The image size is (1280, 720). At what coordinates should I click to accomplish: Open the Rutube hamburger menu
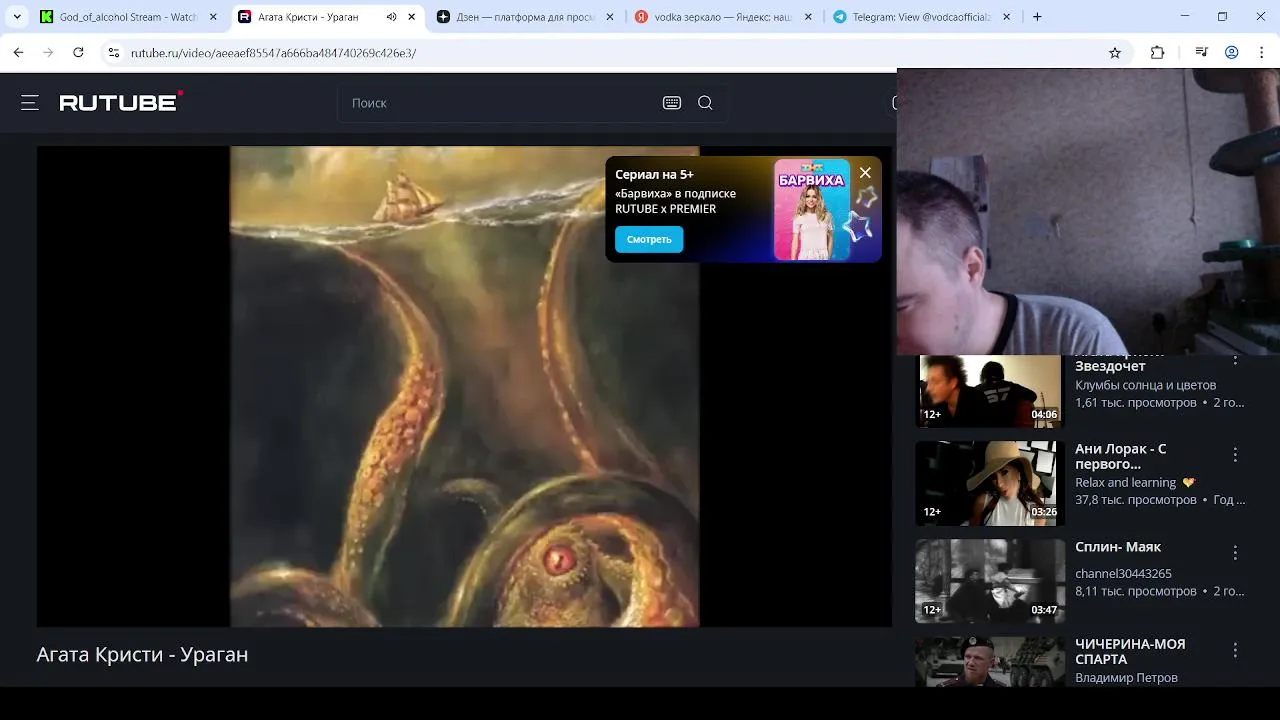coord(30,102)
